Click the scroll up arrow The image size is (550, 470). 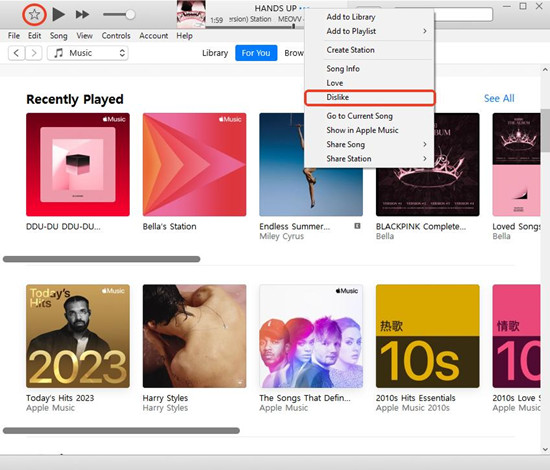click(x=545, y=70)
